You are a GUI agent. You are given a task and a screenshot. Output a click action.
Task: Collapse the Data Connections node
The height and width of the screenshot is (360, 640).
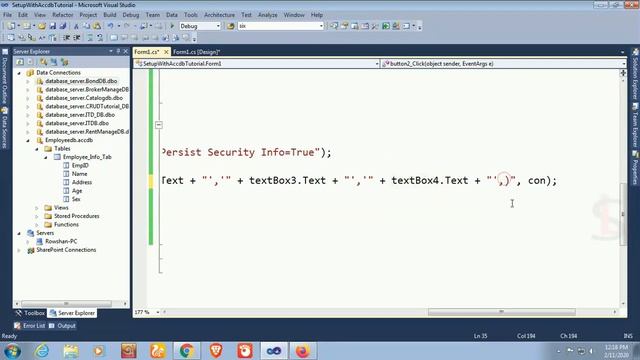pos(19,73)
